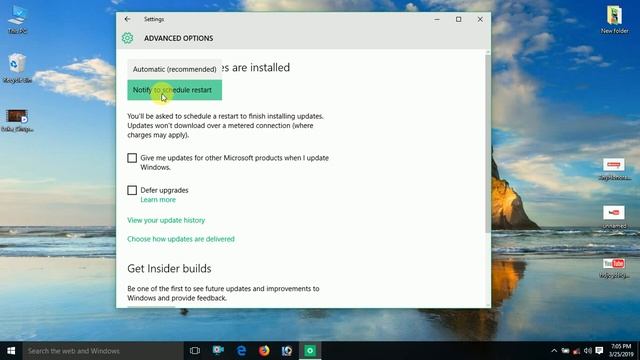Maximize the Settings window

pyautogui.click(x=458, y=19)
